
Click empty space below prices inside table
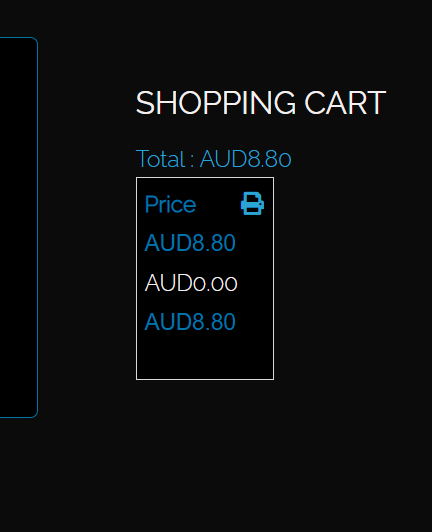(x=205, y=356)
